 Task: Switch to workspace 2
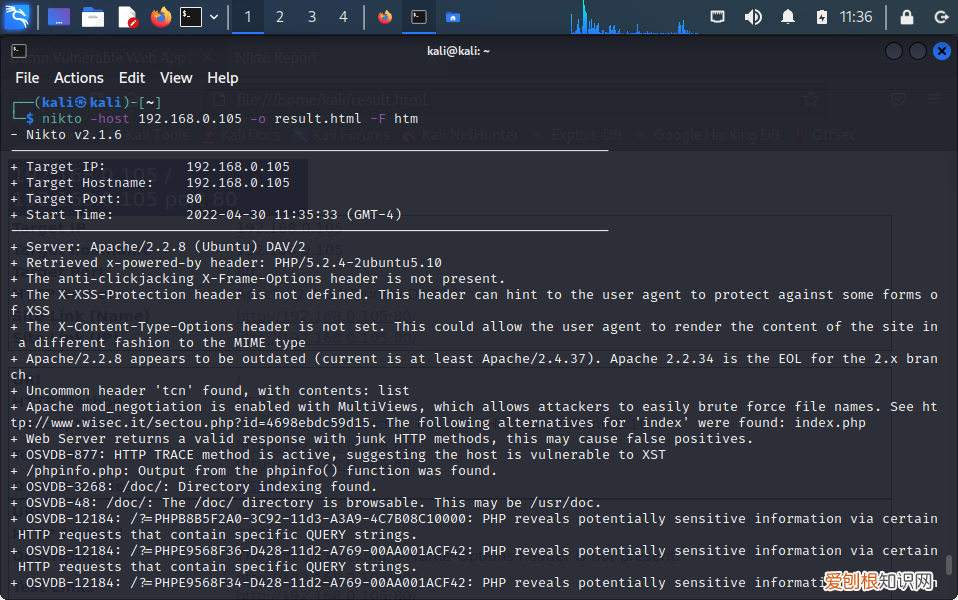[x=280, y=17]
